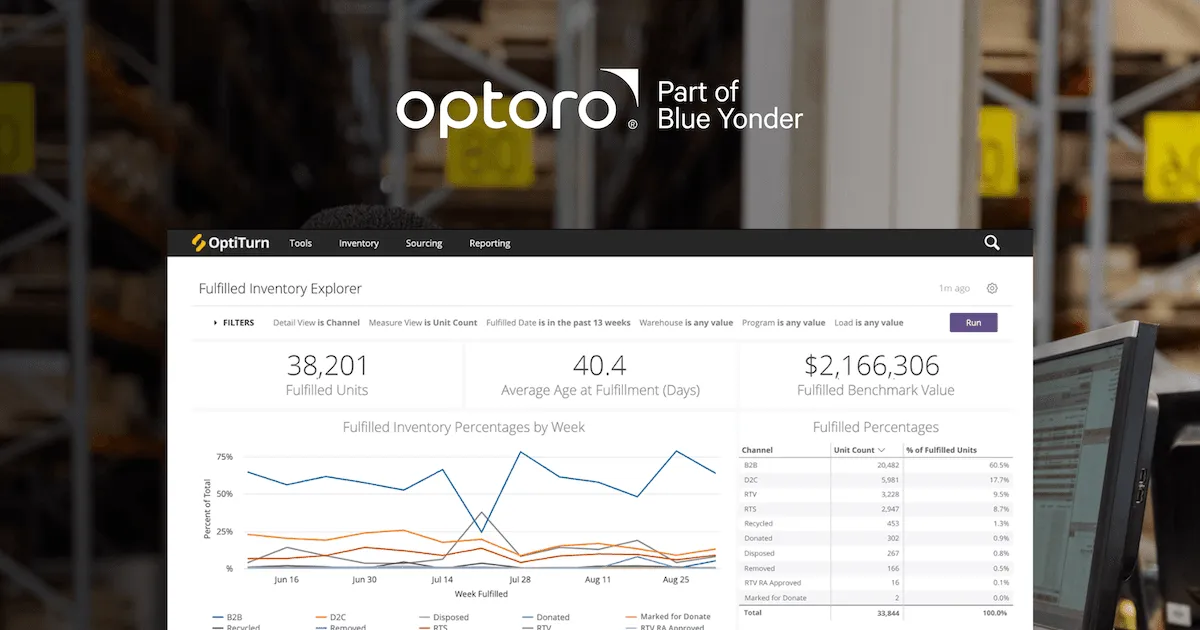Click the OptiTurn logo icon
Screen dimensions: 1200x630
click(199, 243)
